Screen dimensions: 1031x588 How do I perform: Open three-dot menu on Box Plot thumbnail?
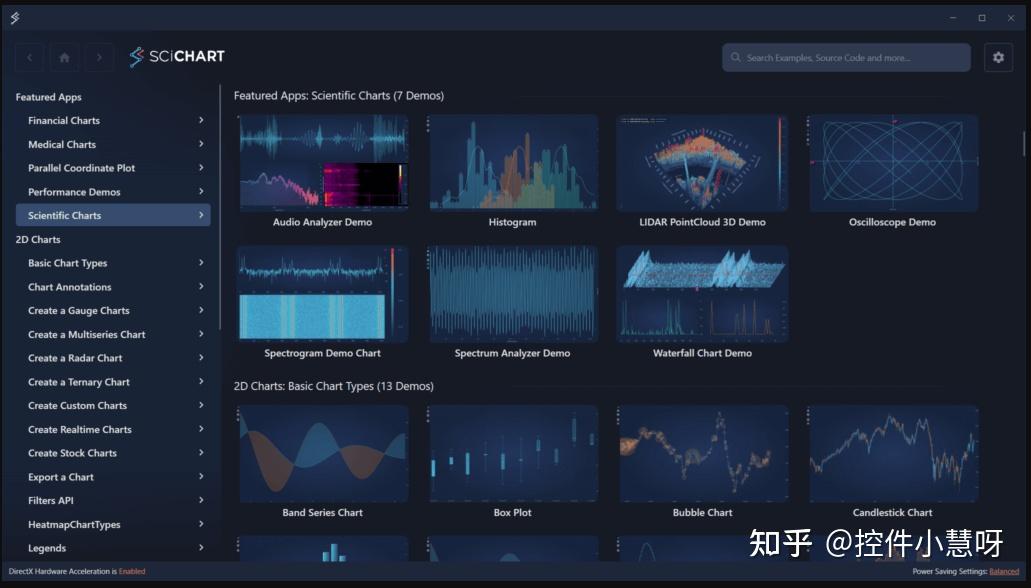point(428,415)
